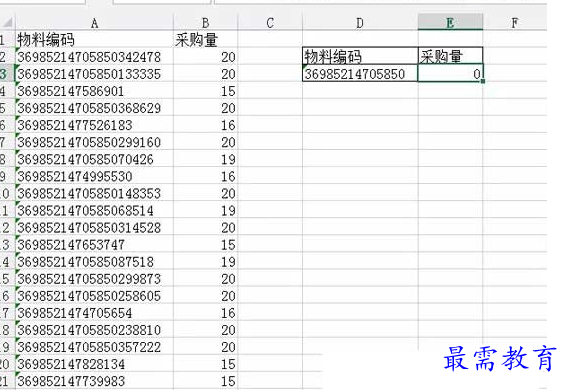This screenshot has height=390, width=565.
Task: Select cell with 36985214705850299160
Action: tap(94, 142)
